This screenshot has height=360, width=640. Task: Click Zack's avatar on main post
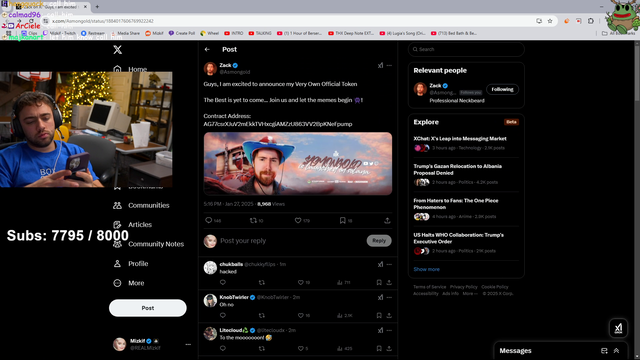[210, 68]
